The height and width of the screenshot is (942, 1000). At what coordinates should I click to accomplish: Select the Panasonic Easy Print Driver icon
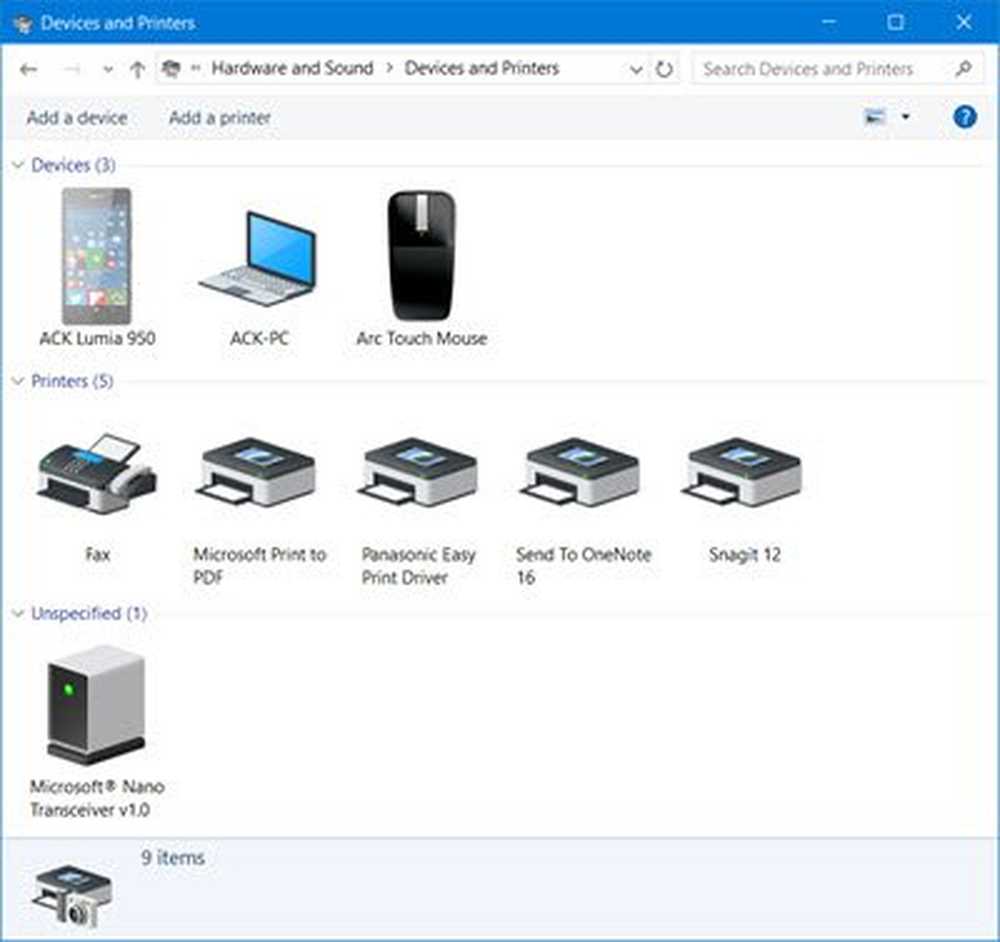click(418, 472)
